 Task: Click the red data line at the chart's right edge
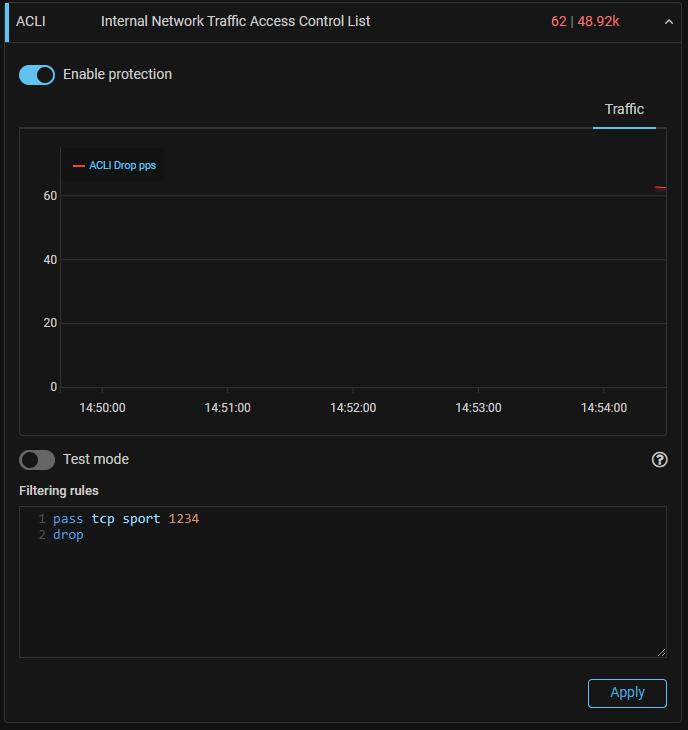[x=660, y=187]
